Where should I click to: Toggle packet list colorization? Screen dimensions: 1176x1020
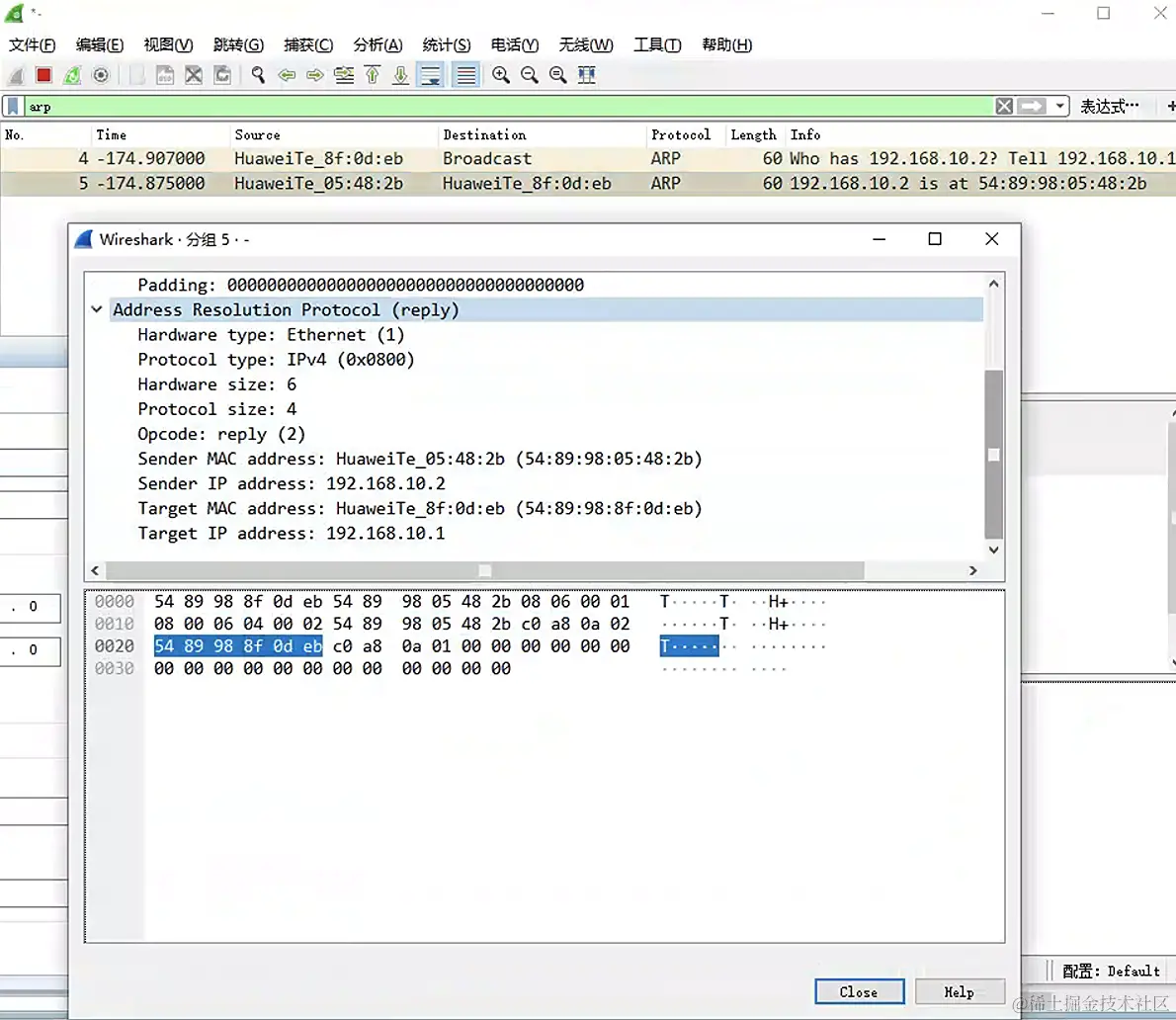coord(465,75)
